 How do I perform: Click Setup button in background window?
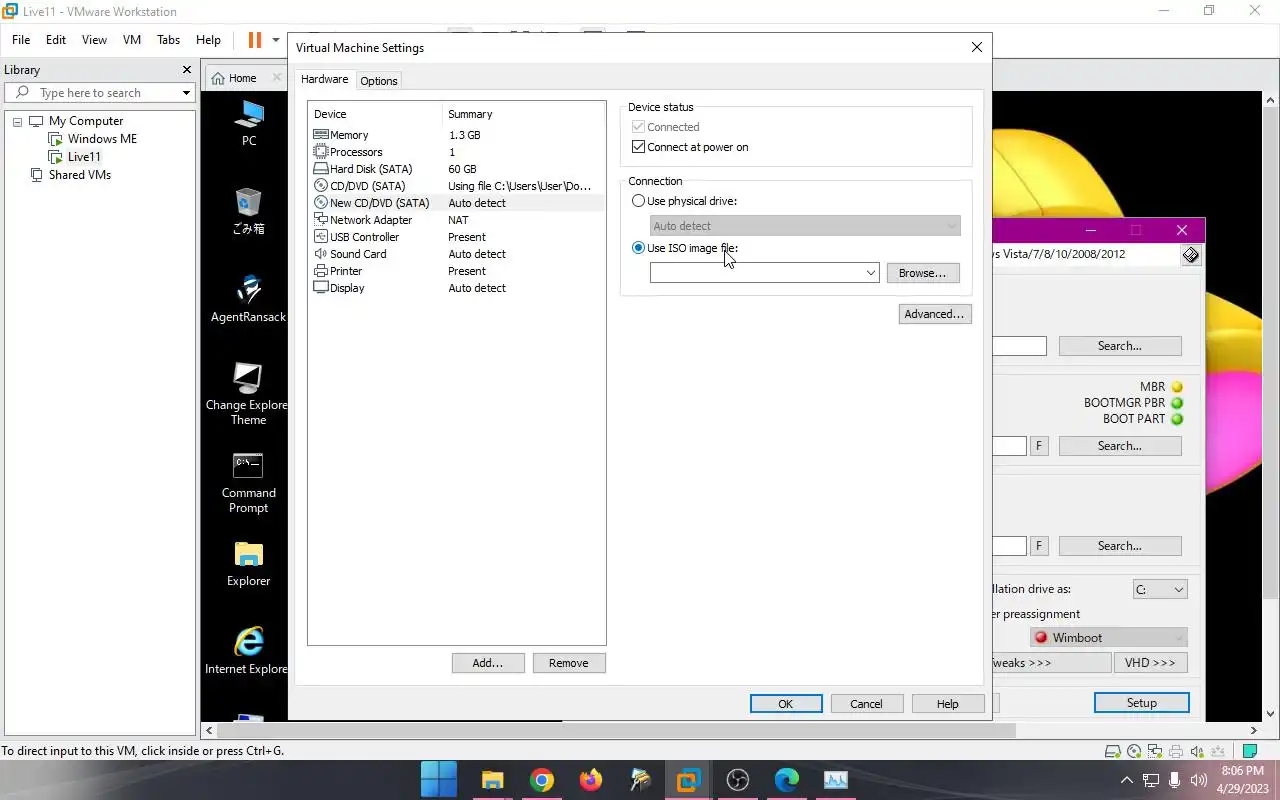click(1142, 703)
